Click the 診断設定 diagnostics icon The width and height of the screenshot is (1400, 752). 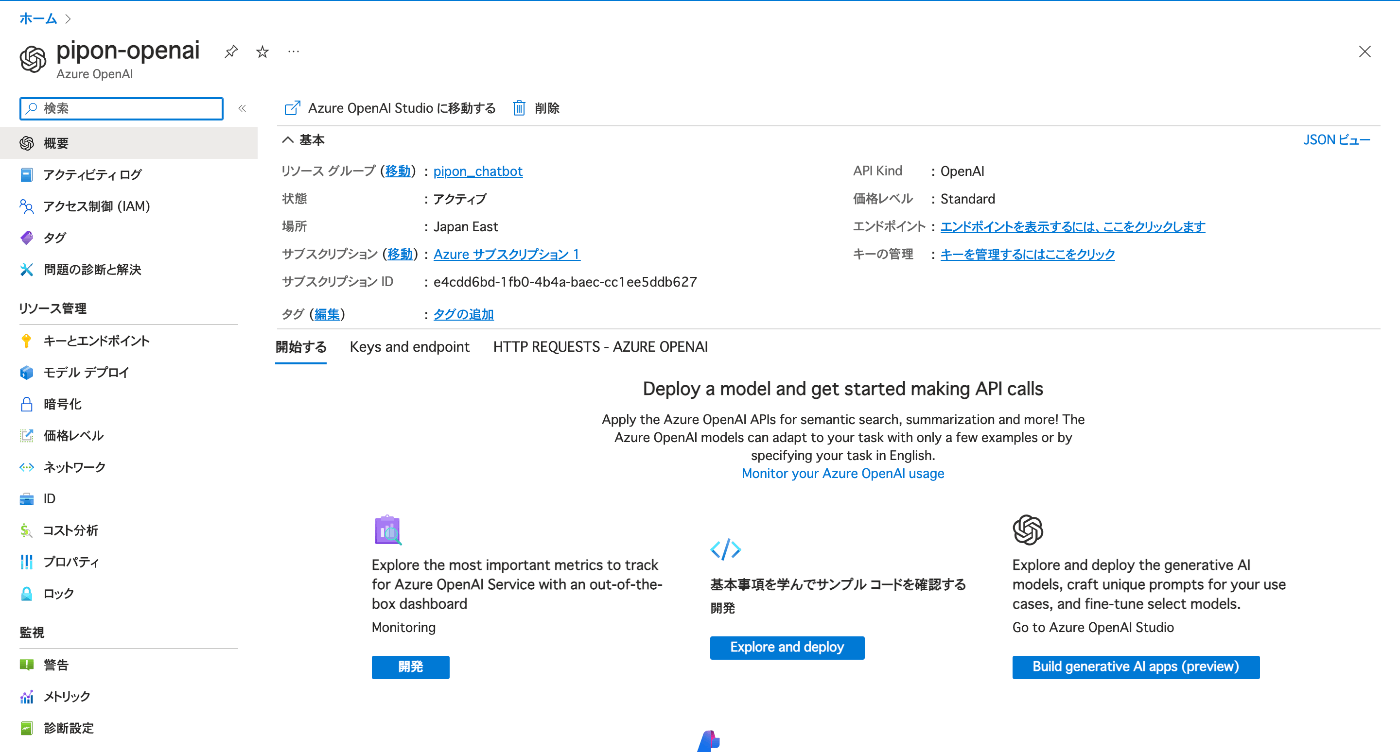click(27, 728)
